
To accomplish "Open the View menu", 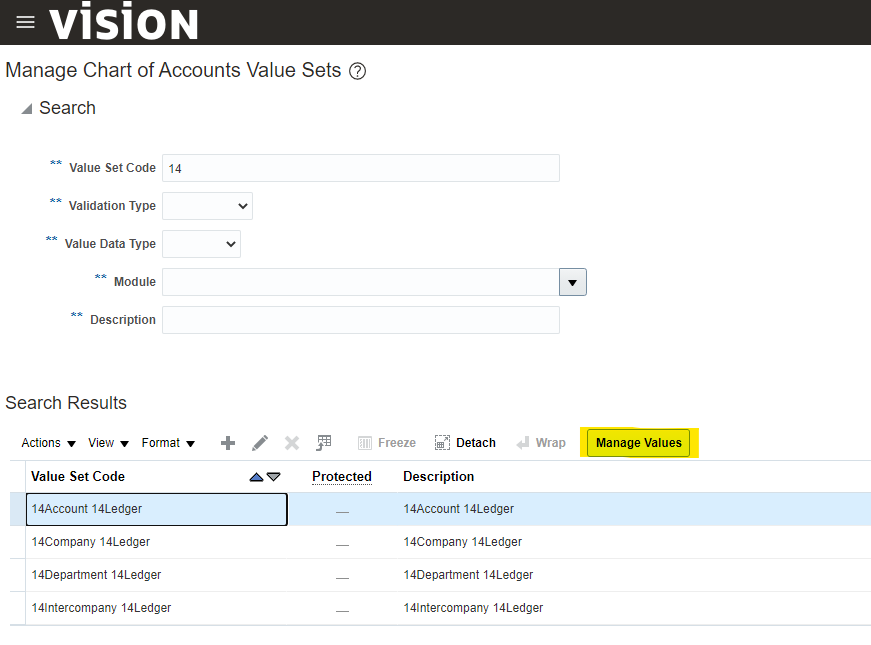I will click(x=108, y=443).
